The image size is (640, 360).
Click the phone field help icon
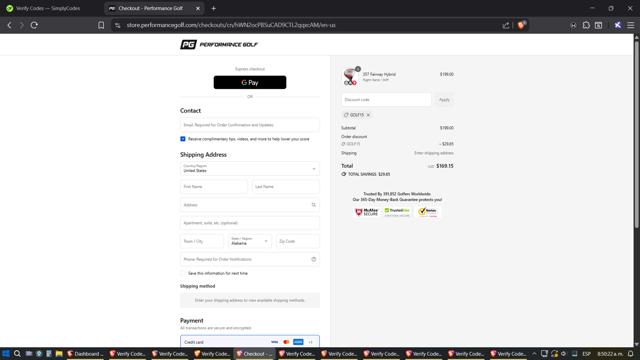click(x=313, y=259)
